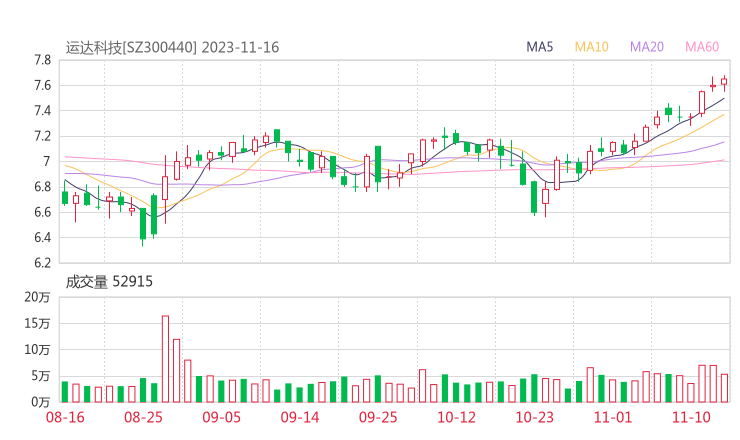The width and height of the screenshot is (740, 440).
Task: Click the 6.4 price axis value
Action: click(x=42, y=237)
